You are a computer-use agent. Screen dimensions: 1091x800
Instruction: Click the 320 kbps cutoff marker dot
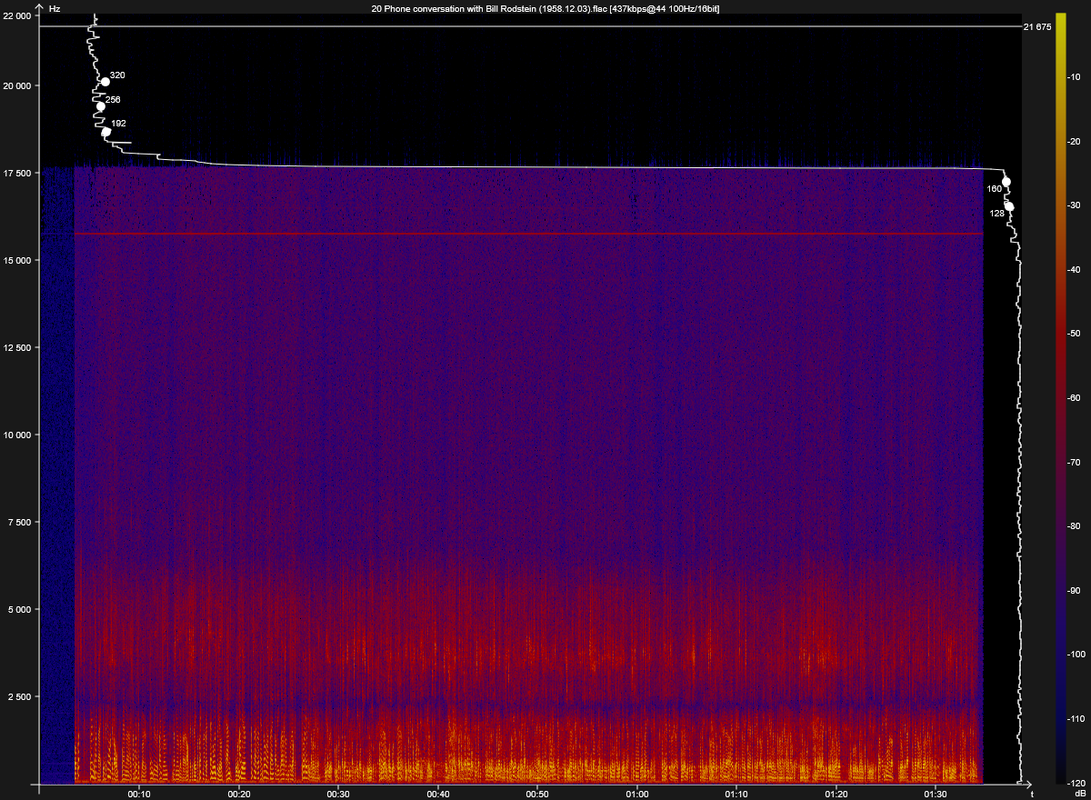(105, 82)
